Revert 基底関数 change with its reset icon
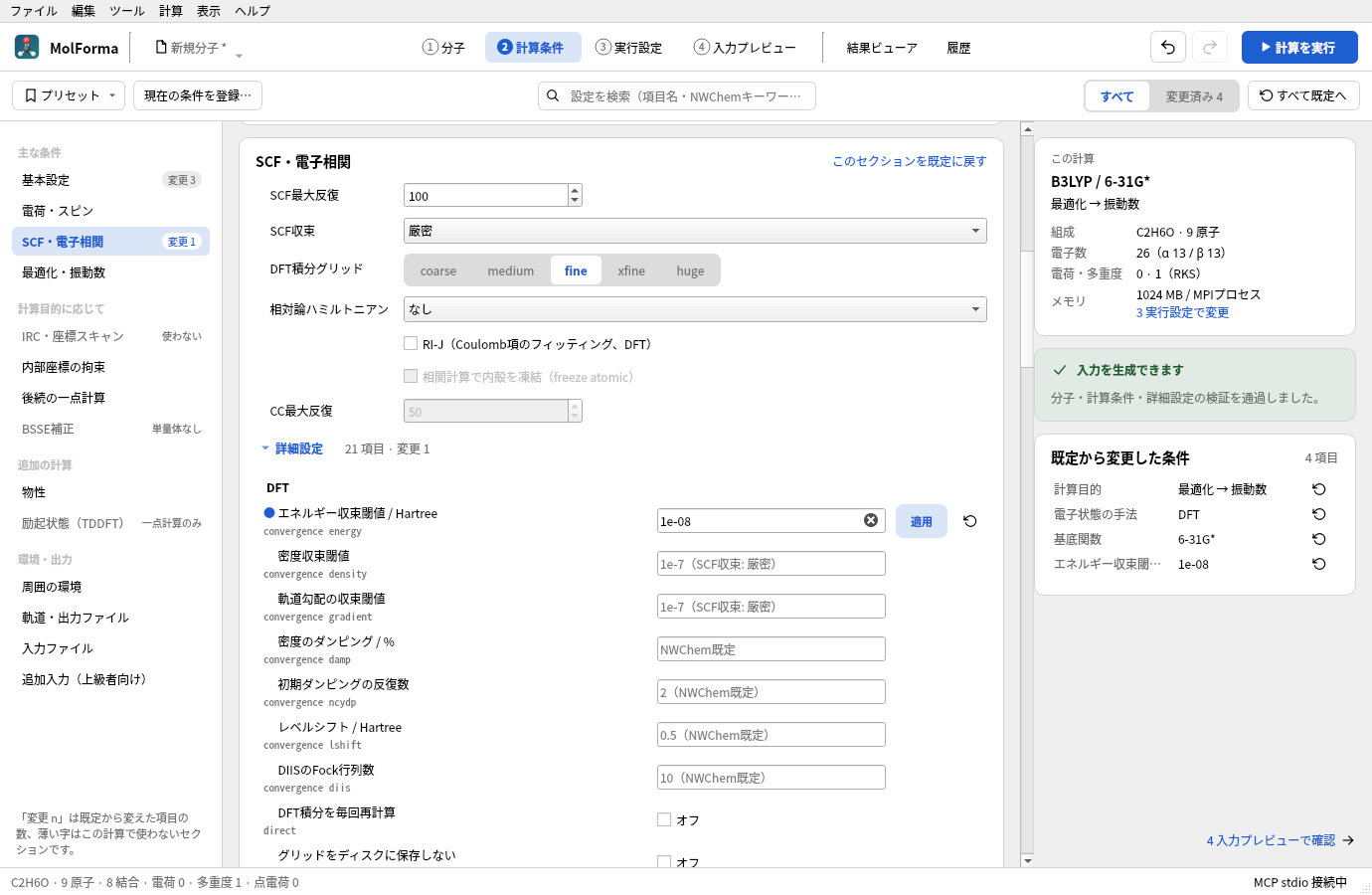This screenshot has width=1372, height=895. click(1319, 539)
